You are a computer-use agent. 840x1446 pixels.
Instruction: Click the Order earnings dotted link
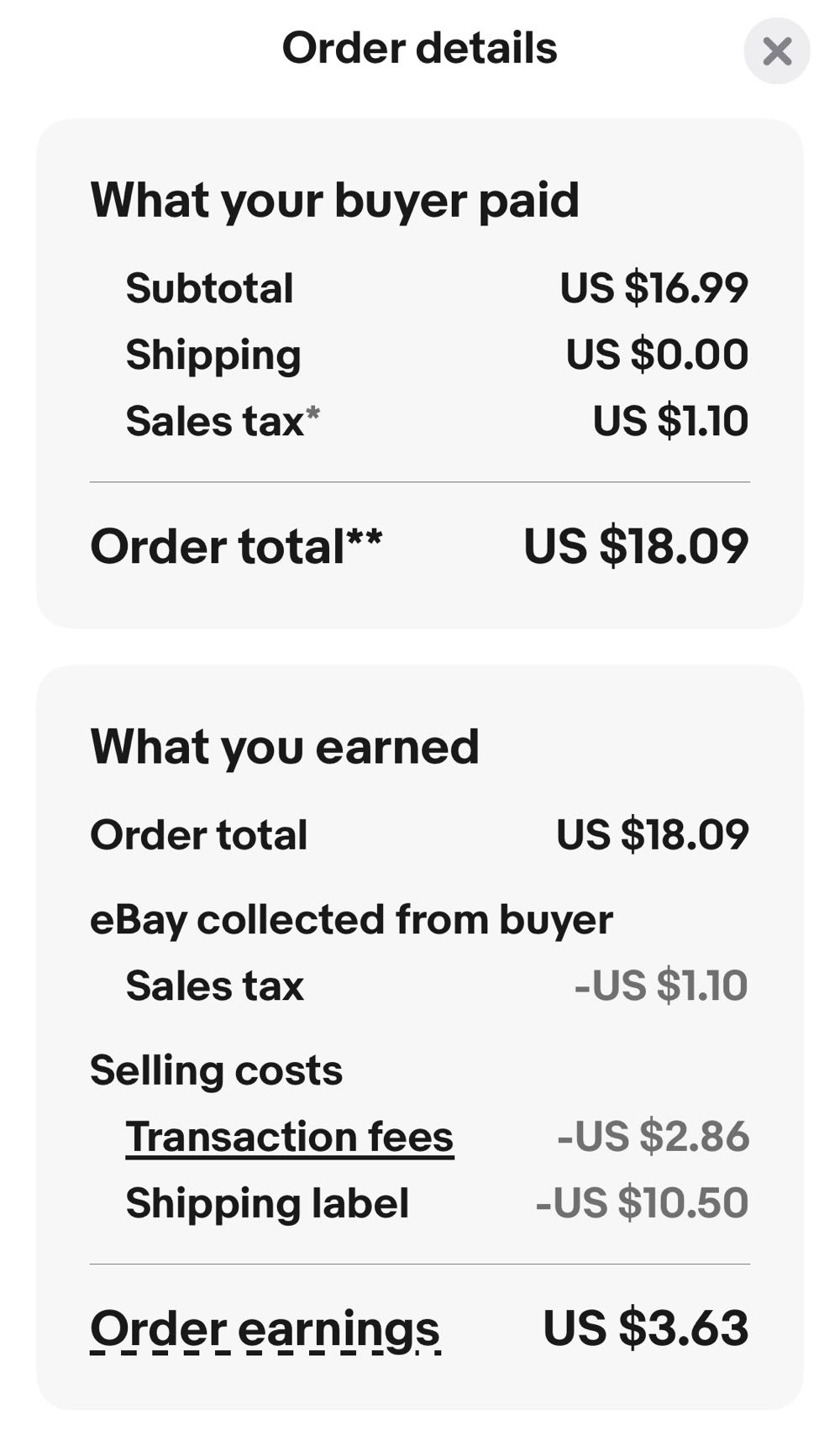pos(265,1329)
